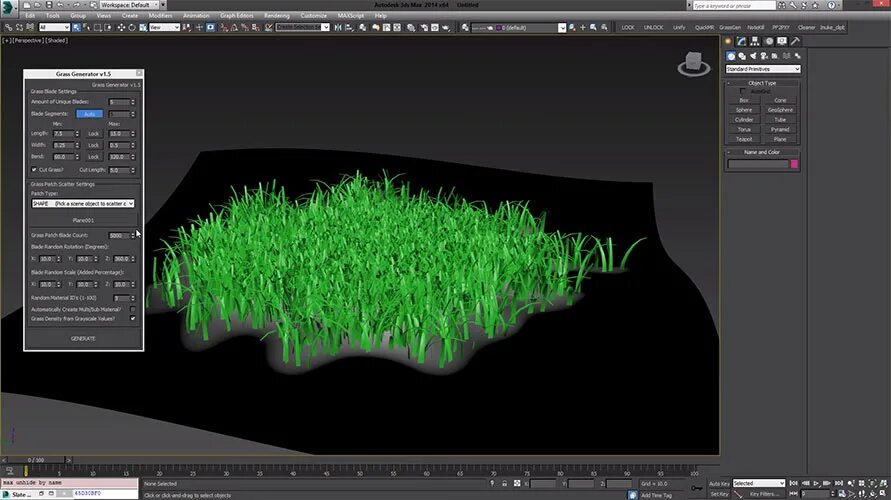Toggle the Cut Grass checkbox

[x=34, y=170]
